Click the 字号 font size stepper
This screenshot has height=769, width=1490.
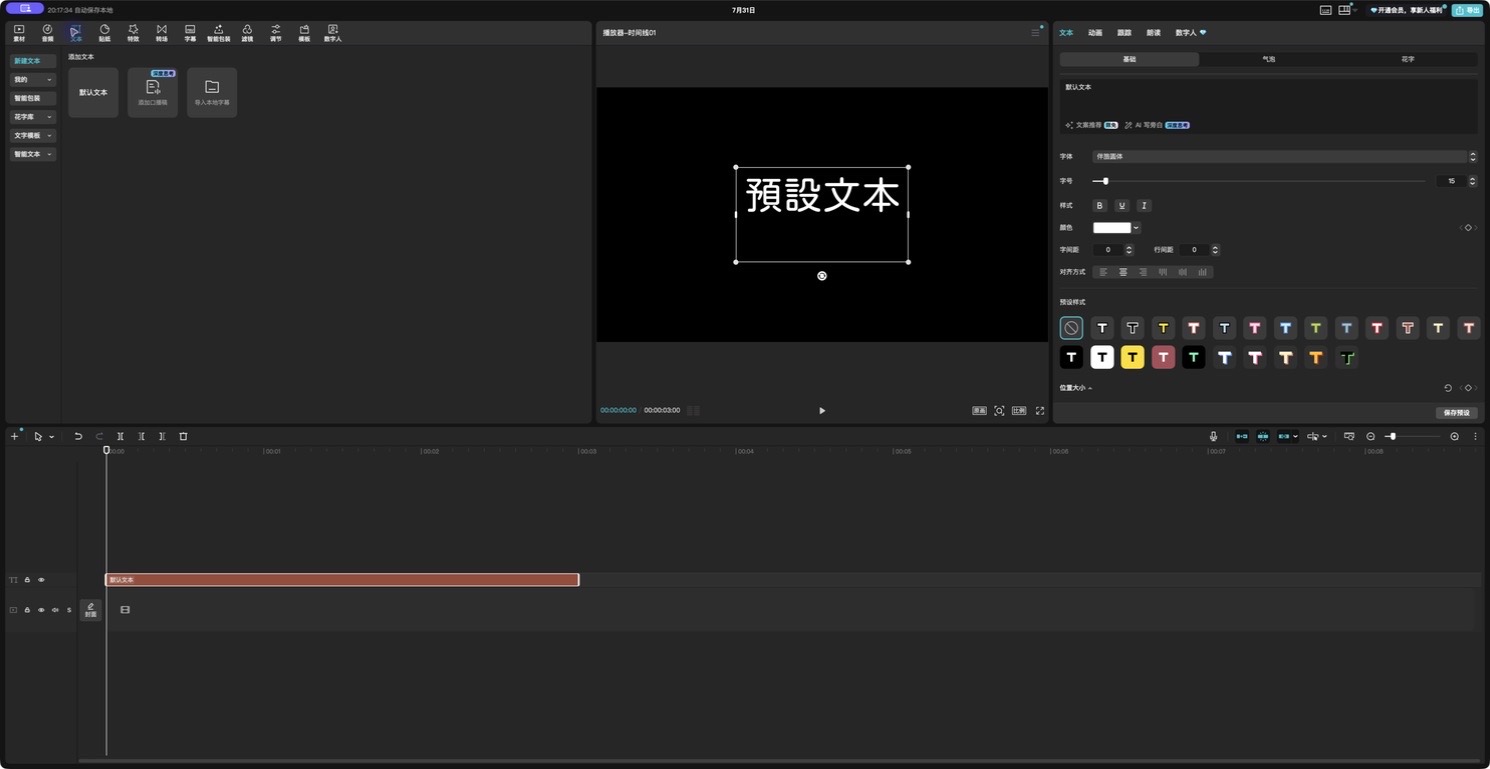tap(1472, 181)
